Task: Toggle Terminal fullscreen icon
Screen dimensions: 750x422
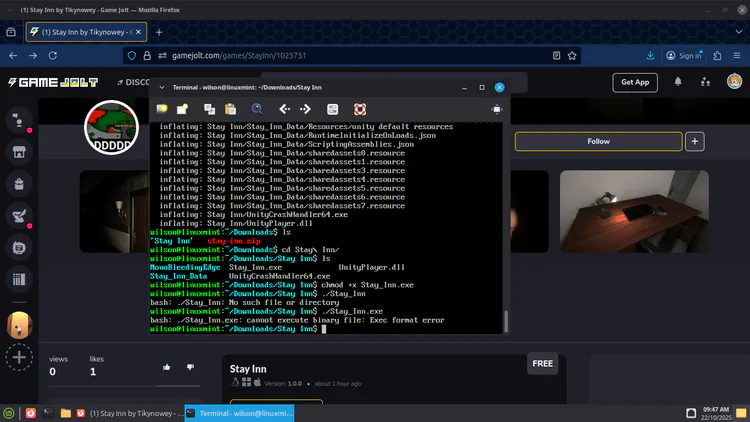Action: click(497, 109)
